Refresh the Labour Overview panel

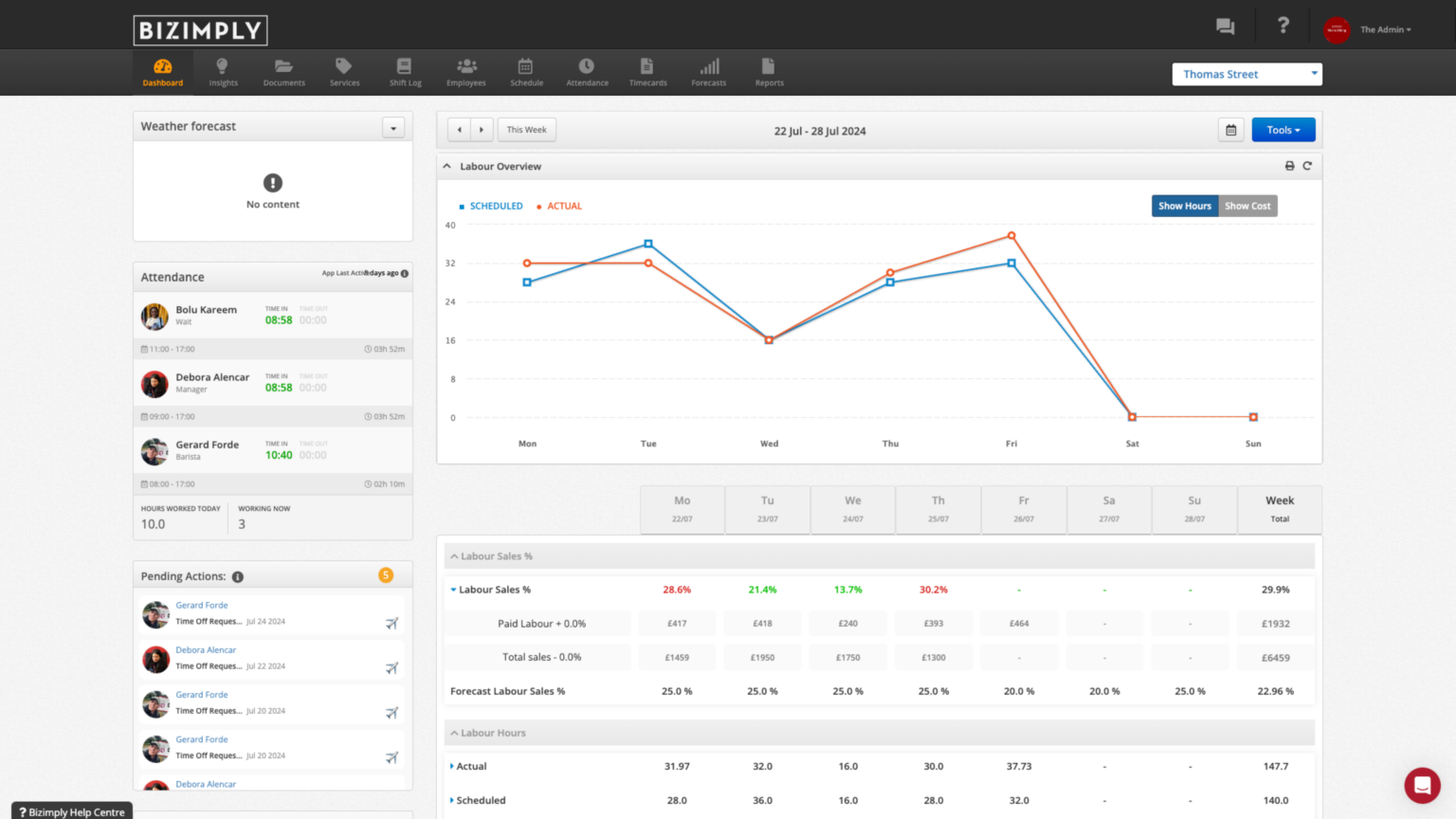(1308, 165)
